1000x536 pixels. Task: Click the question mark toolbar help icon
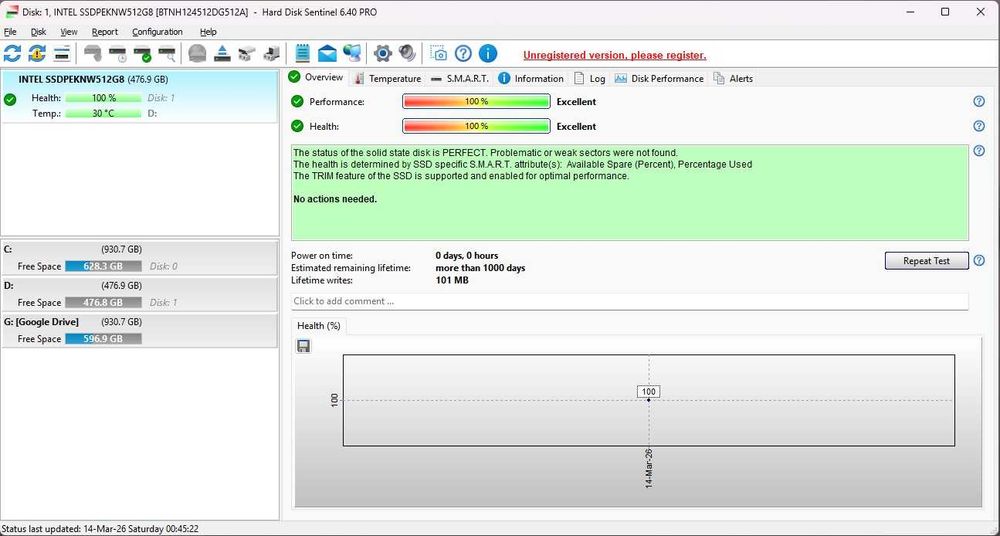click(x=464, y=54)
